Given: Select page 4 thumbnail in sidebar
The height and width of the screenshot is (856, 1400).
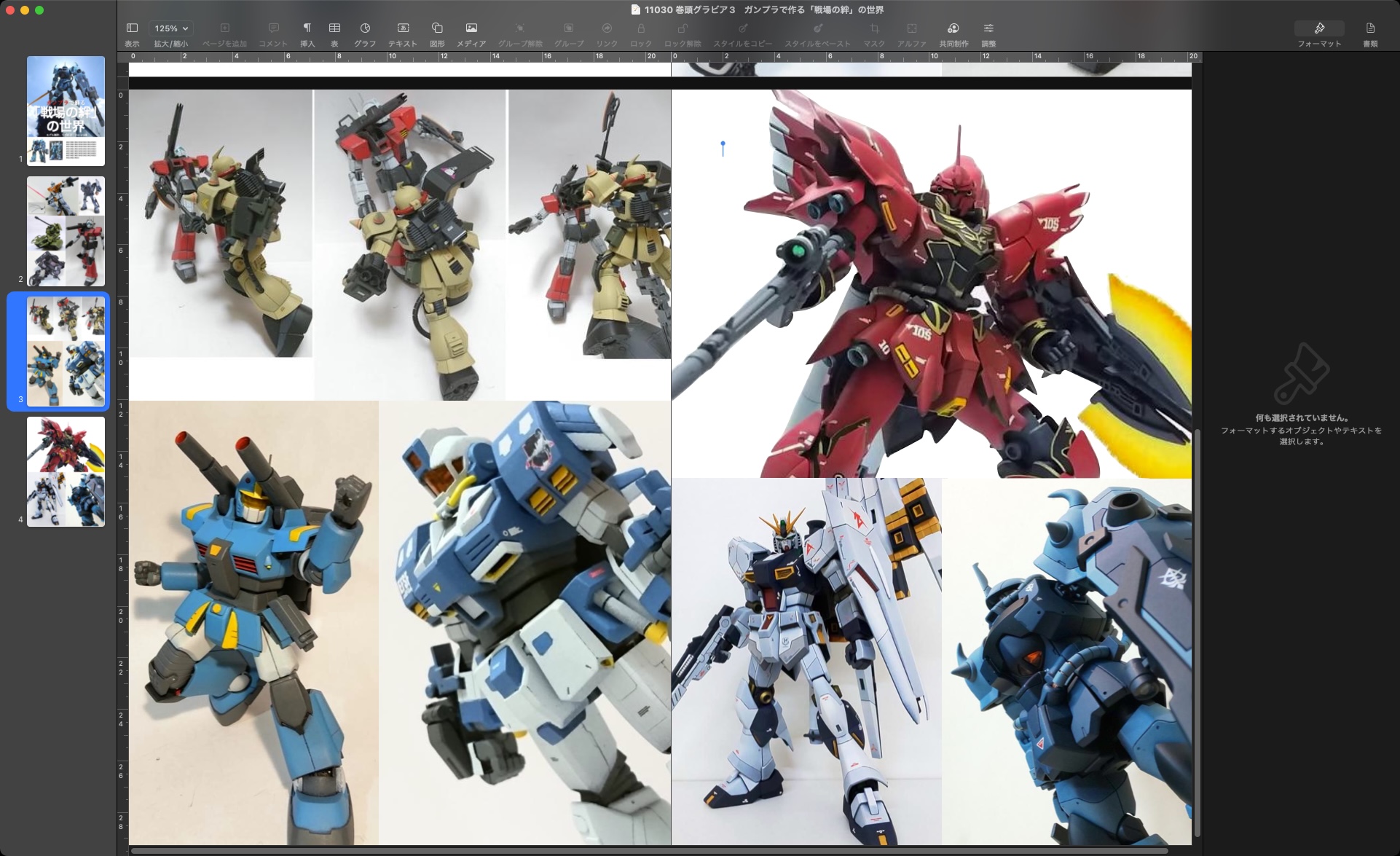Looking at the screenshot, I should [66, 471].
